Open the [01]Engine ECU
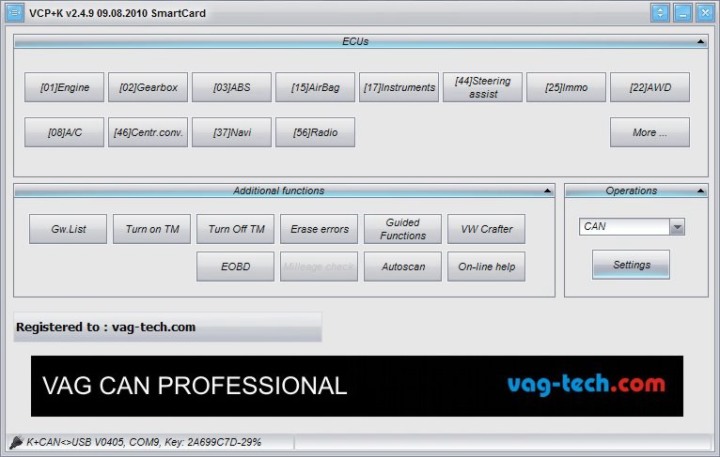720x457 pixels. coord(64,87)
